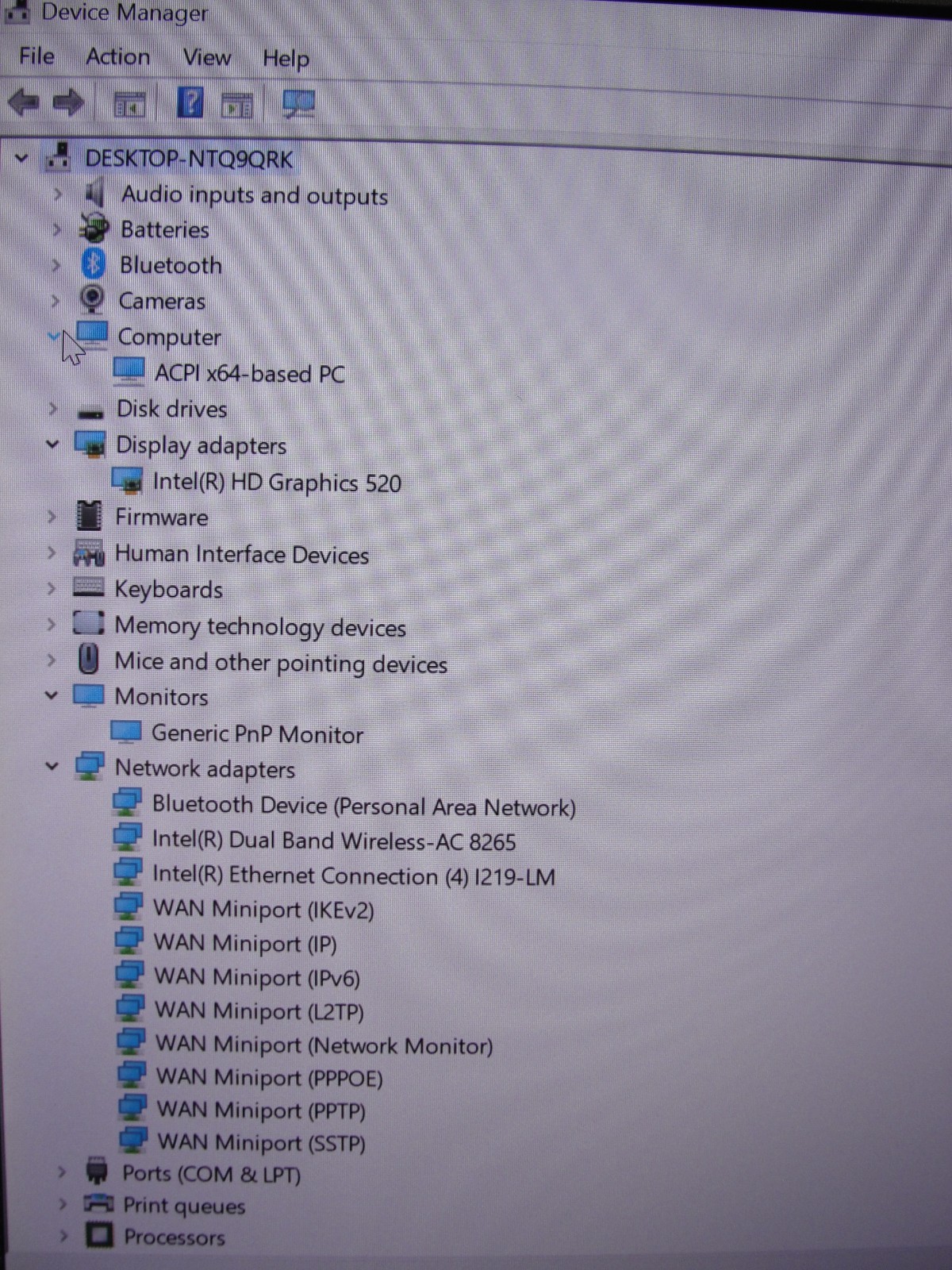Click the DESKTOP-NTQ9QRK computer root icon
The height and width of the screenshot is (1270, 952).
coord(59,156)
